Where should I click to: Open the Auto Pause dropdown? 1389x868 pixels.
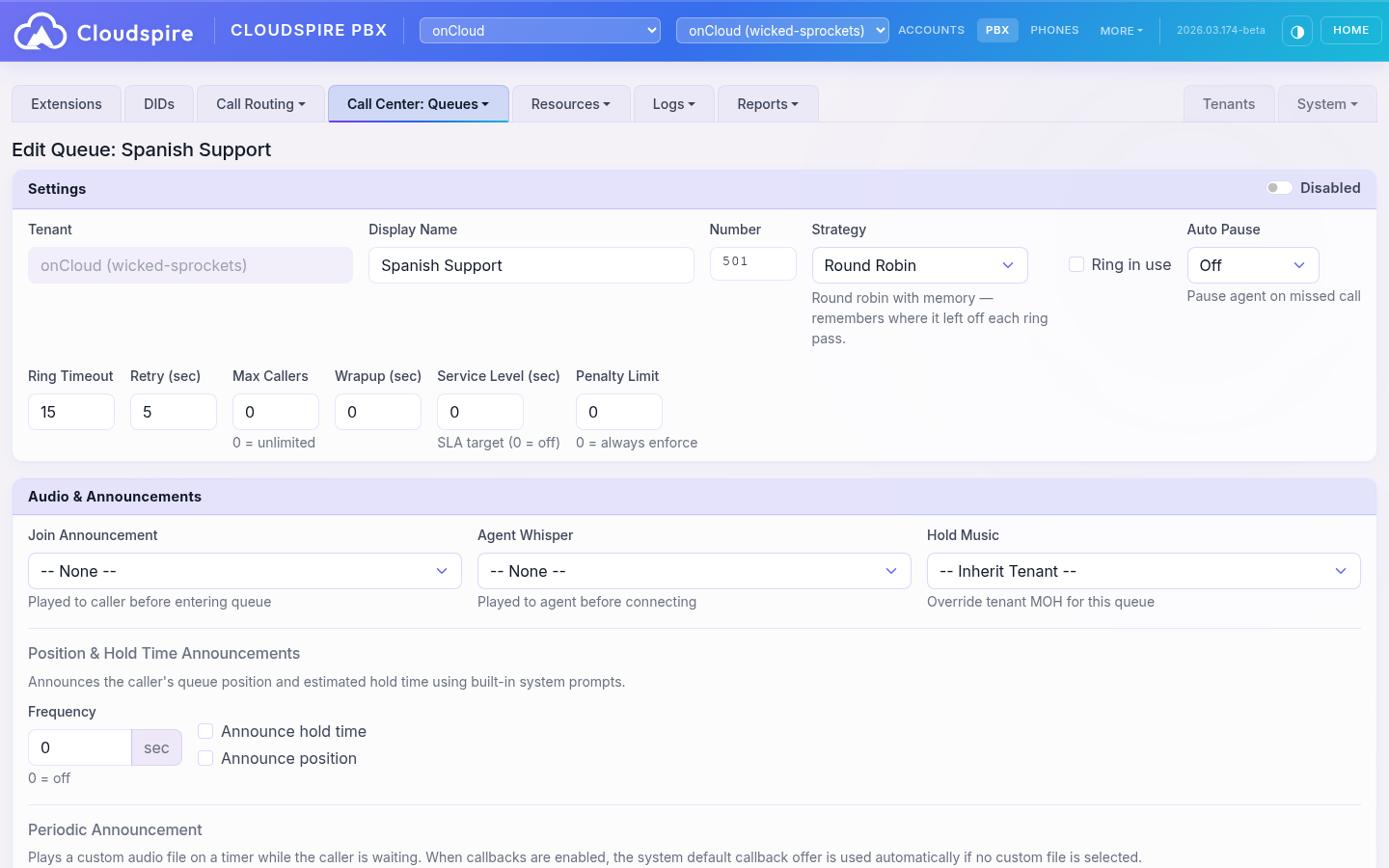click(x=1253, y=264)
